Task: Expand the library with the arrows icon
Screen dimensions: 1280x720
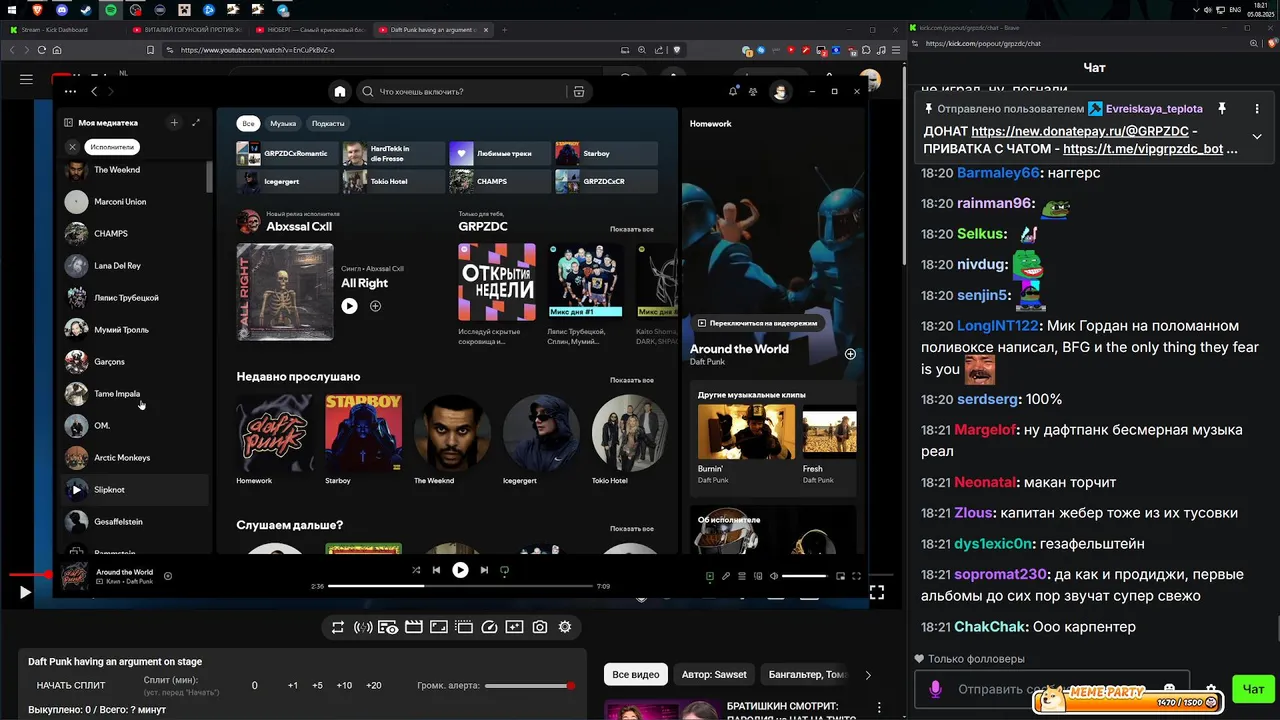Action: pos(196,122)
